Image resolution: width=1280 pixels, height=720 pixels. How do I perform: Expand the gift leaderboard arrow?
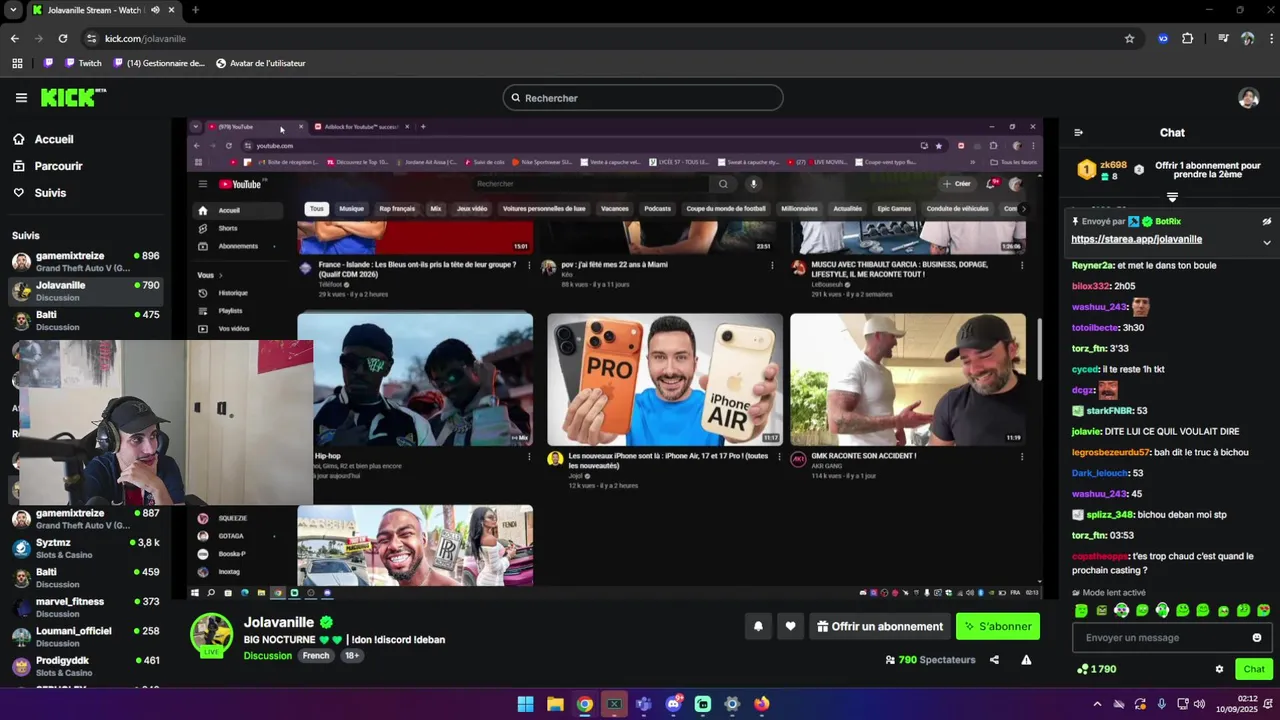[1172, 196]
